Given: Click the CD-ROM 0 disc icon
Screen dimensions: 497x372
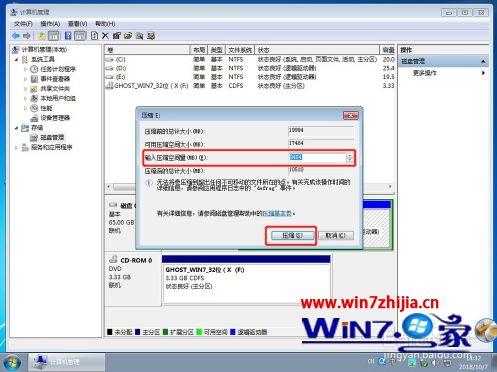Looking at the screenshot, I should [x=113, y=259].
